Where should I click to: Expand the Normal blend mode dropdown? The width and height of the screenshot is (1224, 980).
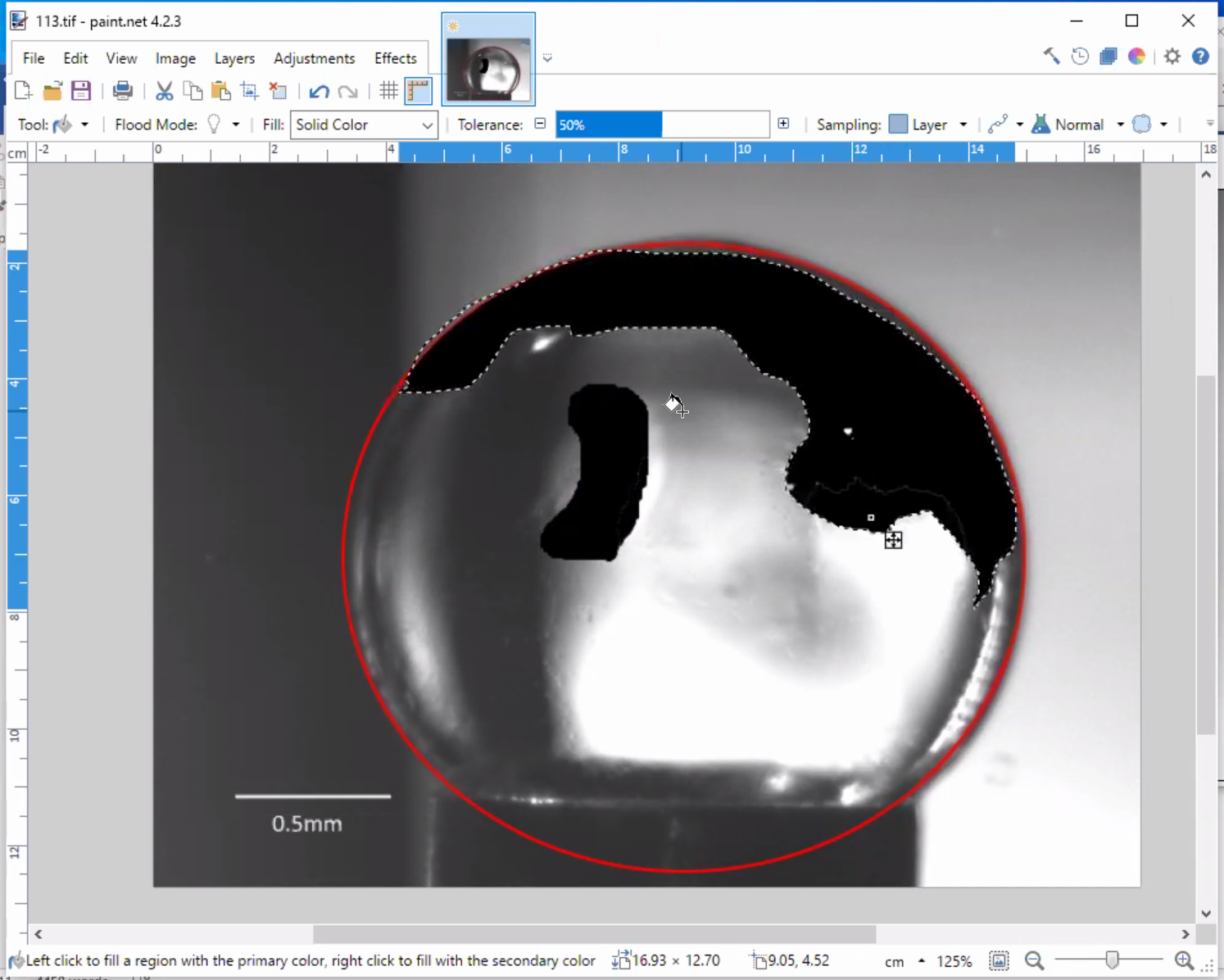pos(1119,125)
